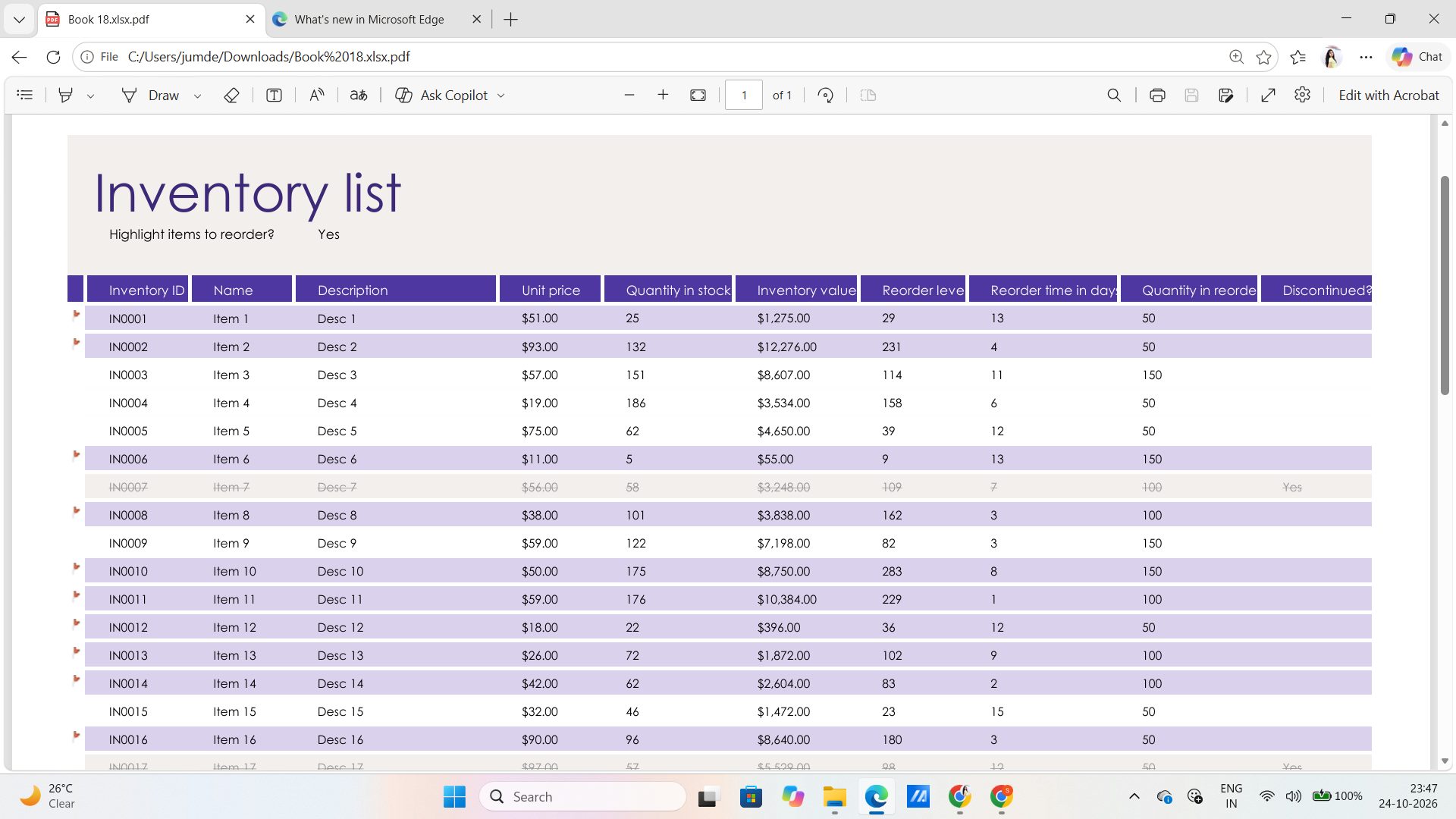Select the Highlight tool

66,95
